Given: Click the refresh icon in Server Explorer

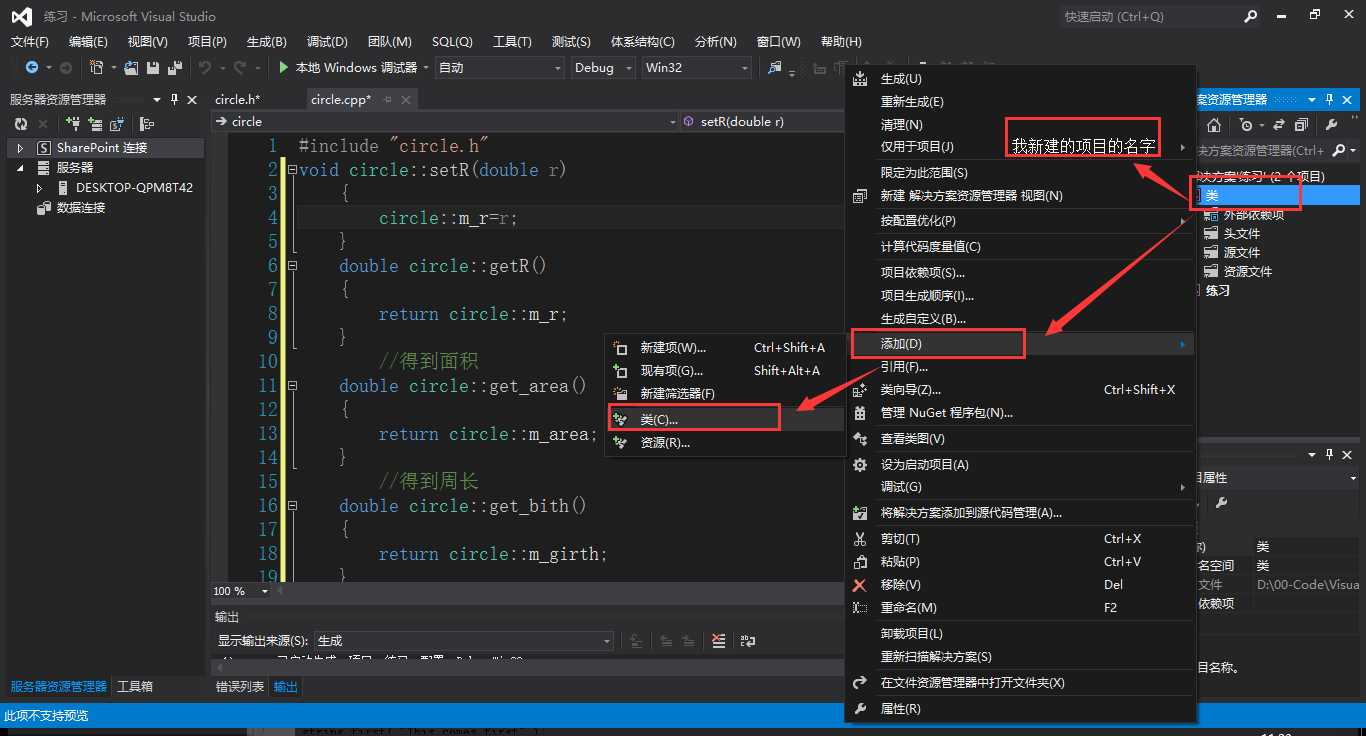Looking at the screenshot, I should [x=20, y=124].
